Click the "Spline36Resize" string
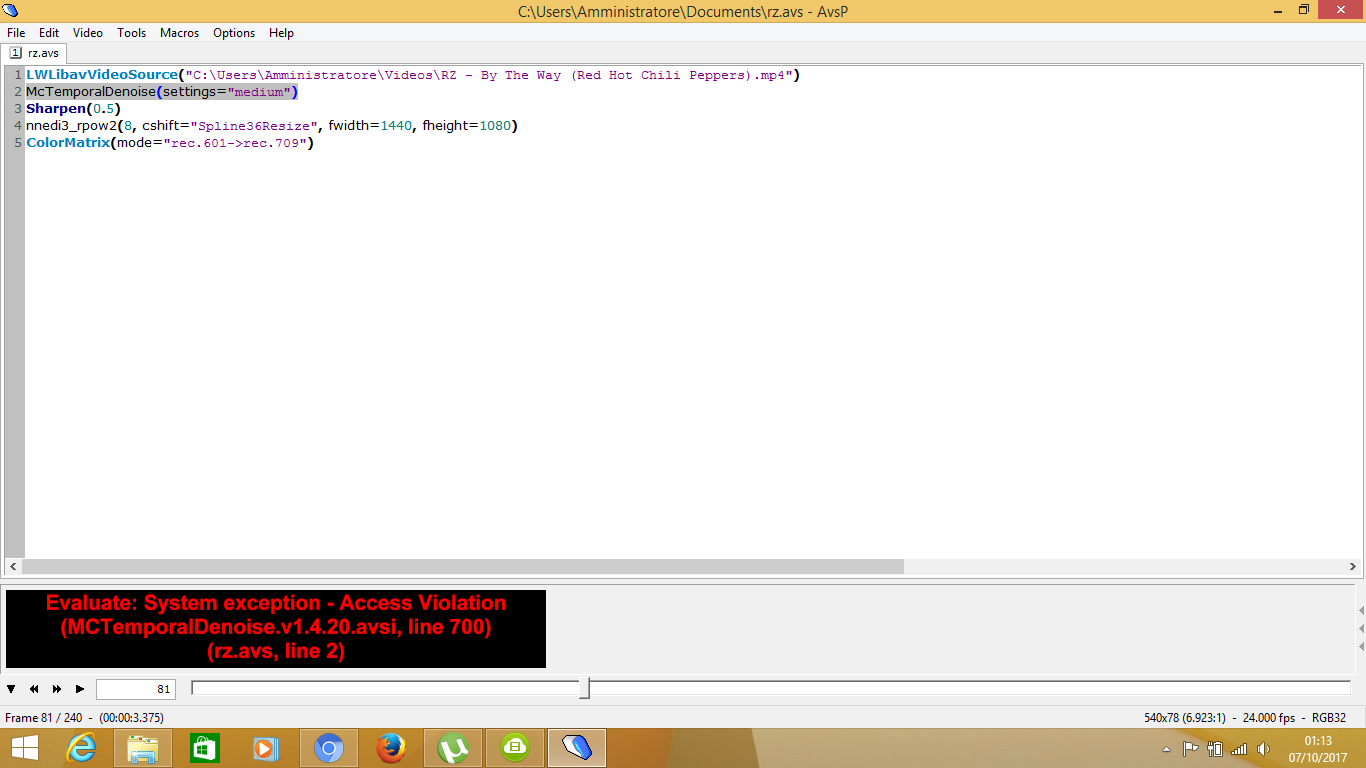1366x768 pixels. point(254,126)
